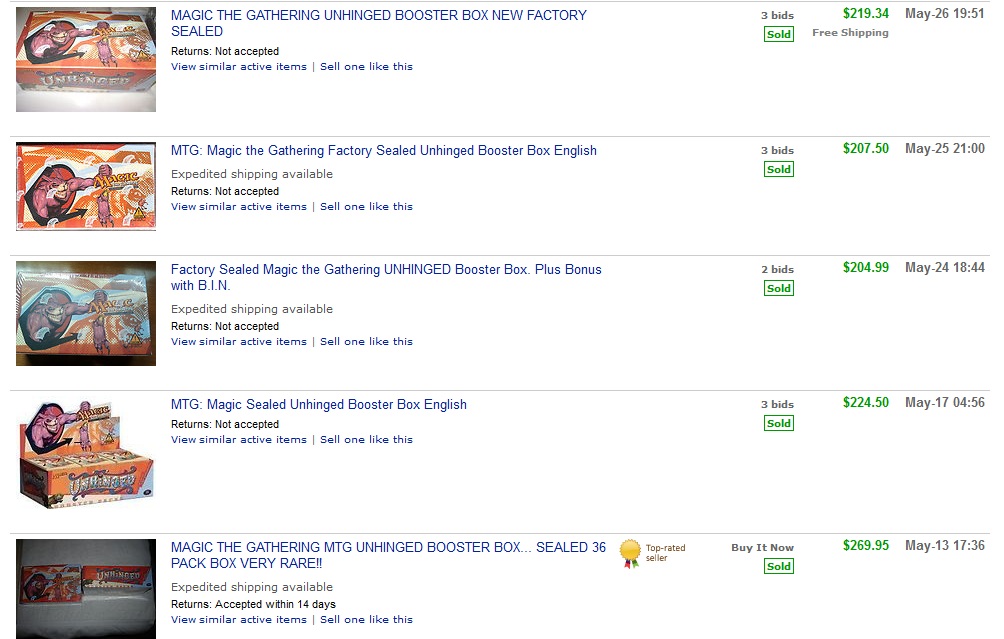Click the Sold badge below Buy It Now
The width and height of the screenshot is (1004, 639).
click(778, 566)
